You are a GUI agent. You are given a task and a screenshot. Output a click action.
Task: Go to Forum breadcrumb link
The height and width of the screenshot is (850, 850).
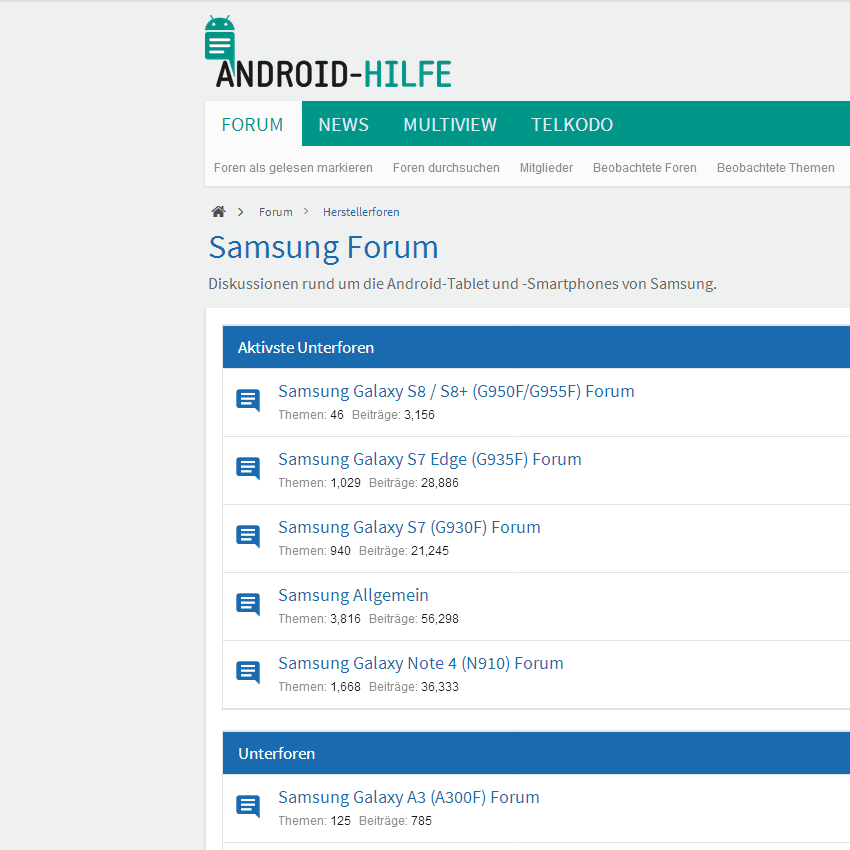(x=275, y=212)
